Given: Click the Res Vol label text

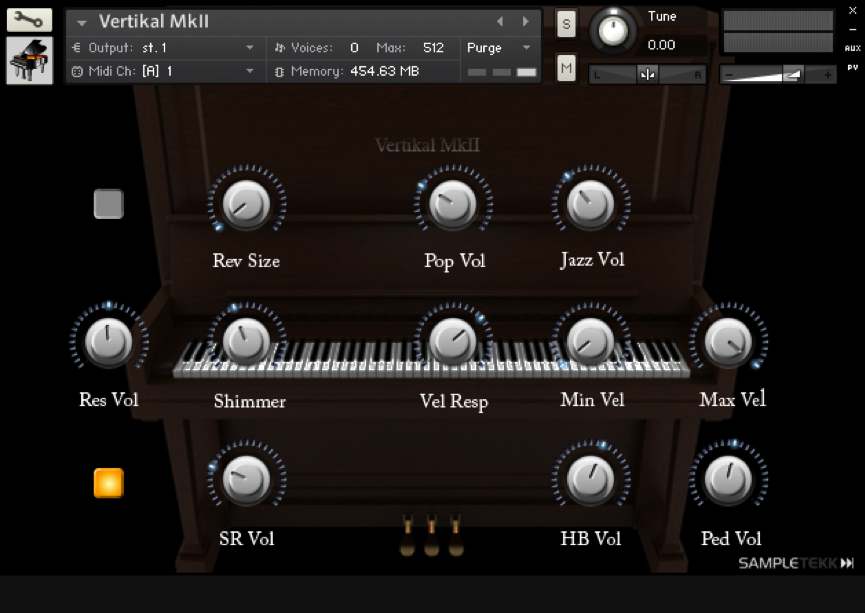Looking at the screenshot, I should click(109, 399).
